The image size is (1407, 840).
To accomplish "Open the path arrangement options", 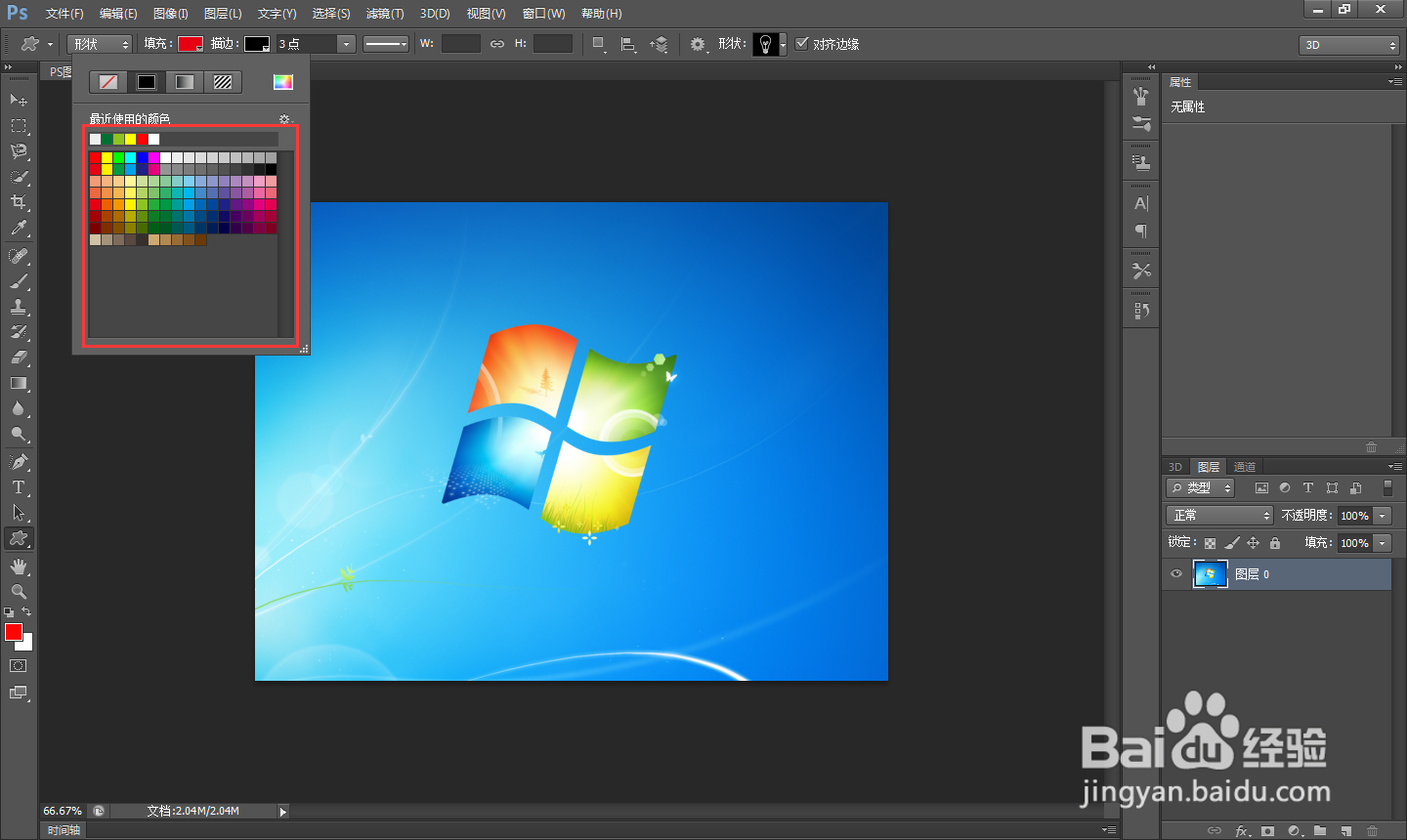I will 660,44.
